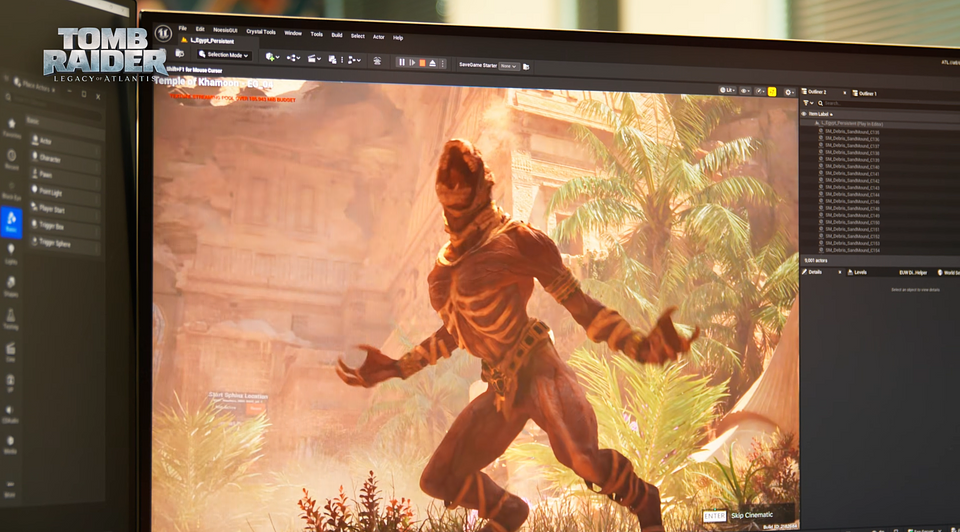This screenshot has width=960, height=532.
Task: Open the NoesisGUI menu
Action: (x=225, y=30)
